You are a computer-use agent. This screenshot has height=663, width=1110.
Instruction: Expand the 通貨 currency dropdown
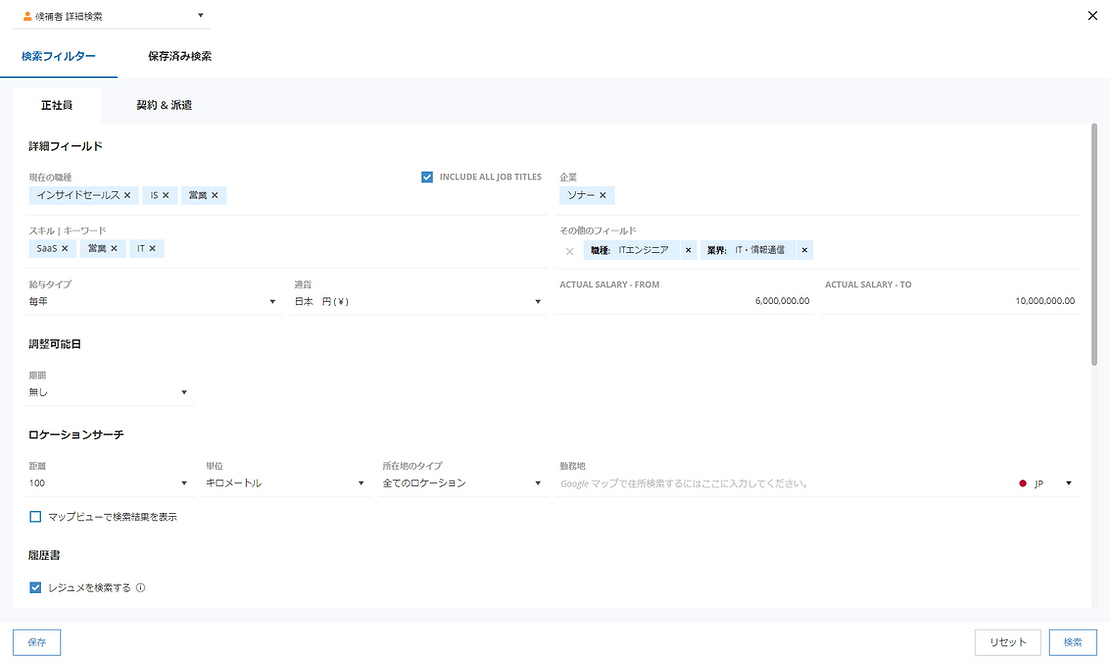pos(417,301)
